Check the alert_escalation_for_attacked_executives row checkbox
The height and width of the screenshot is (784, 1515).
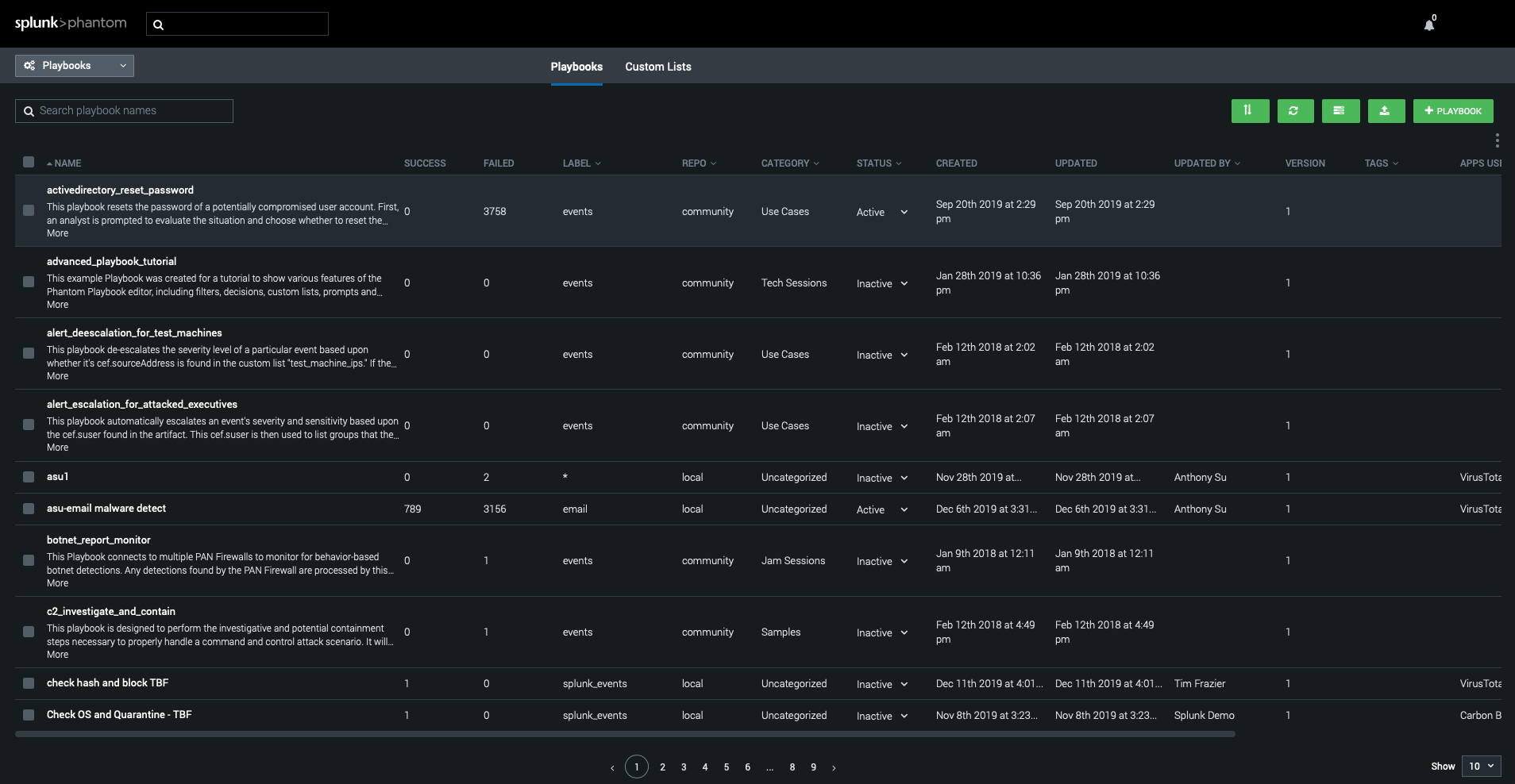pyautogui.click(x=29, y=425)
